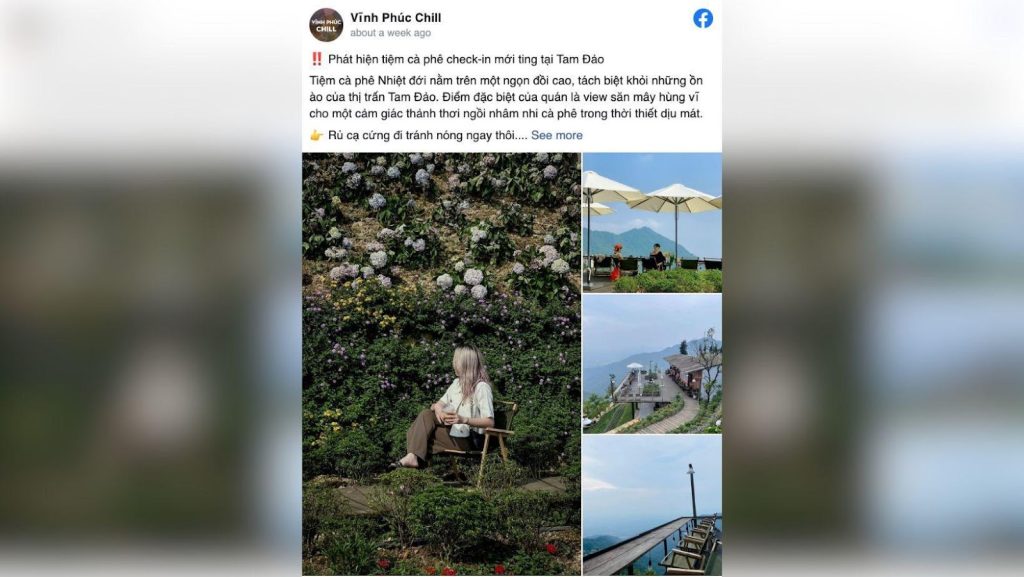
Task: Click the paragraph starting "Tiệm cà phê Nhiệt đới"
Action: [506, 97]
